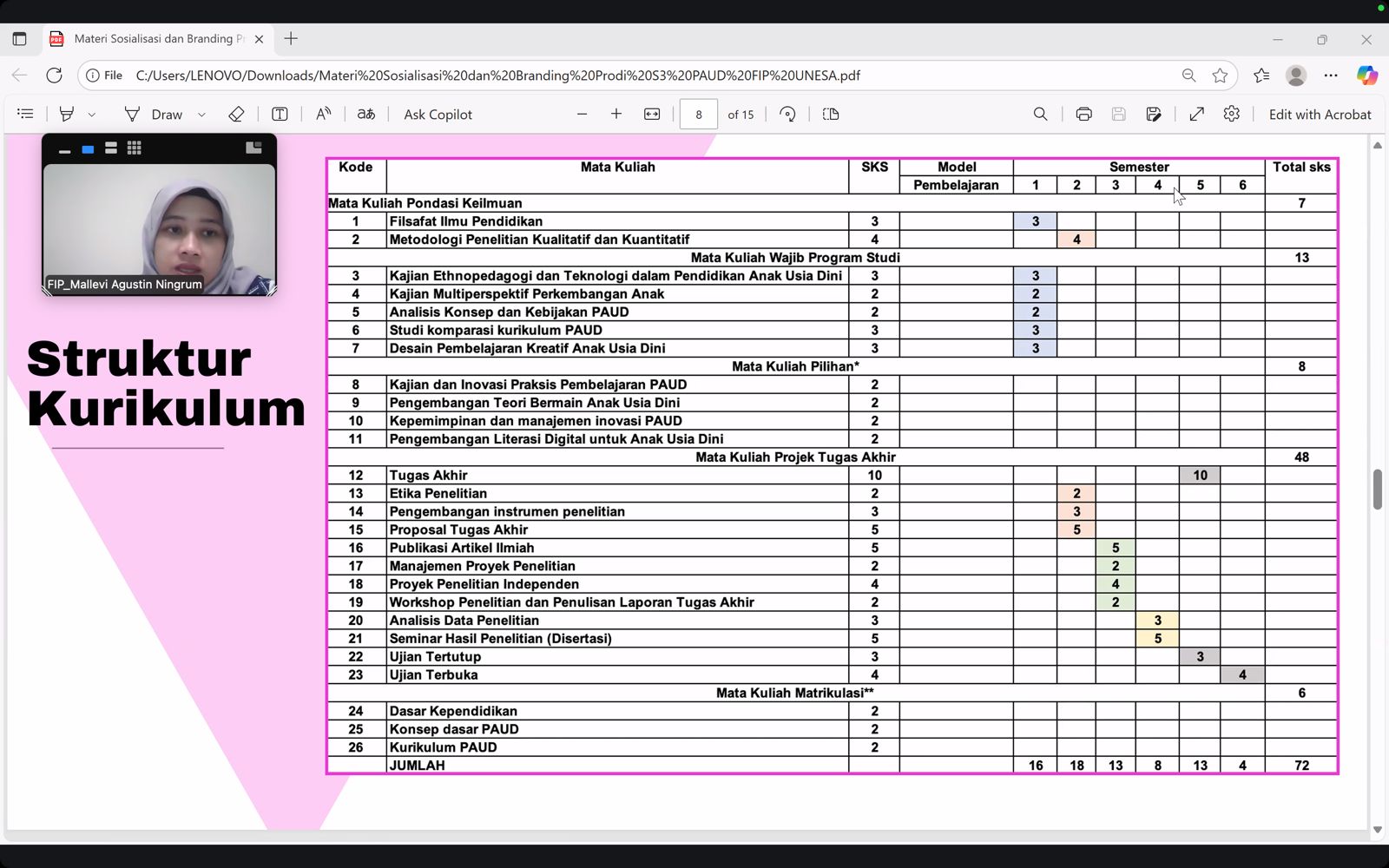The image size is (1389, 868).
Task: Select the Materi Sosialisasi dan Branding tab
Action: click(x=154, y=39)
